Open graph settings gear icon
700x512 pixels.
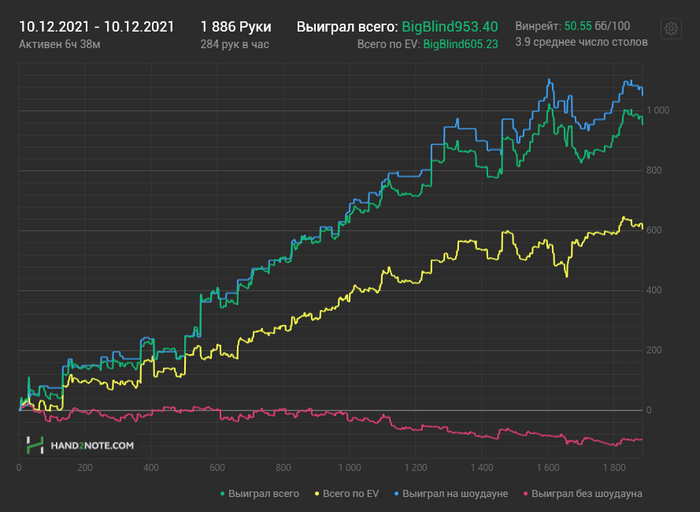pyautogui.click(x=671, y=29)
